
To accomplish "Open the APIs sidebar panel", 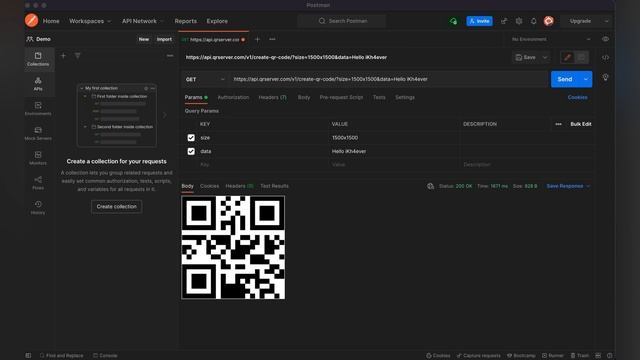I will click(x=38, y=84).
